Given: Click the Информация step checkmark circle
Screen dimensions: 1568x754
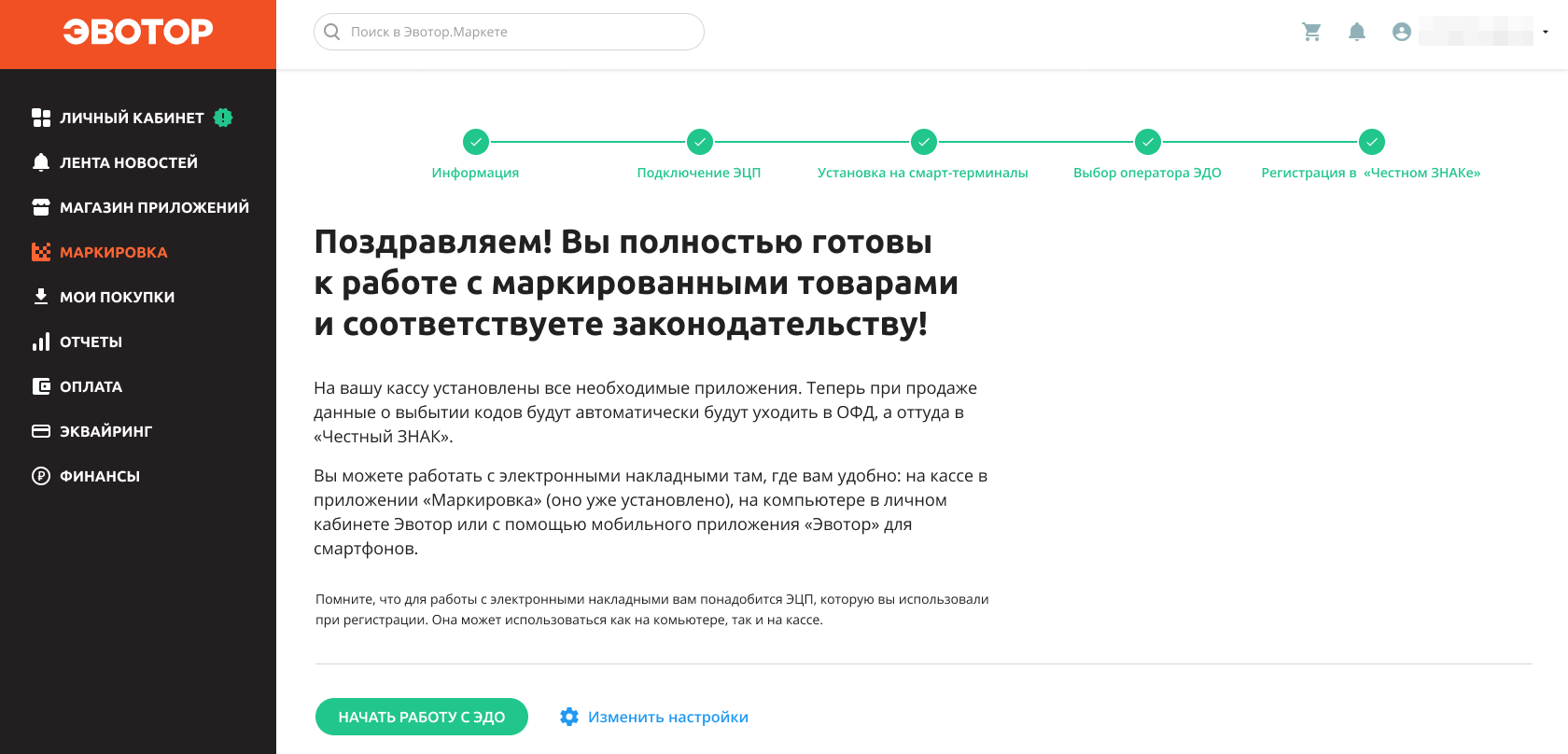Looking at the screenshot, I should pyautogui.click(x=476, y=142).
